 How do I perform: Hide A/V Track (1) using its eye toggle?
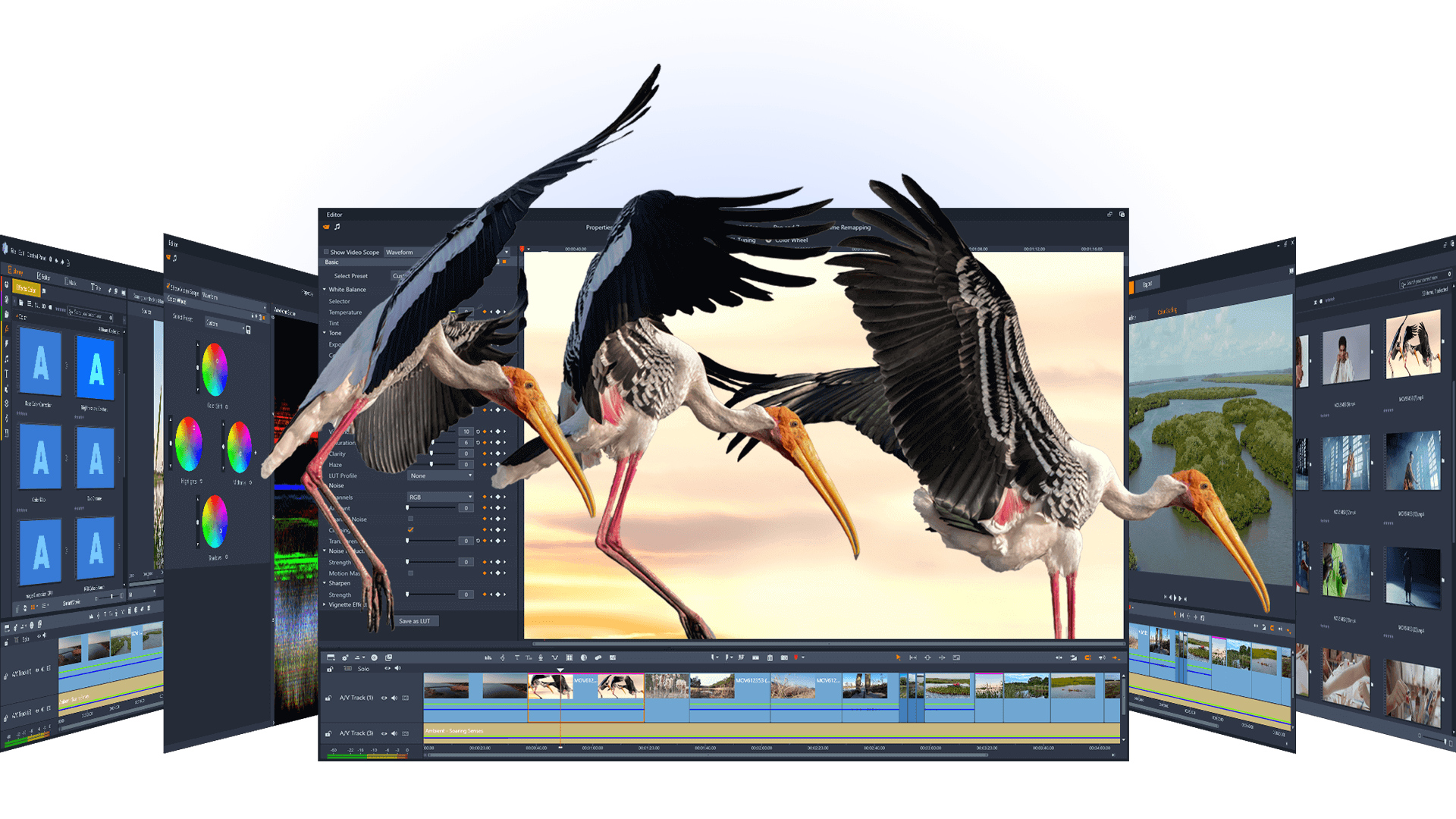[x=384, y=698]
